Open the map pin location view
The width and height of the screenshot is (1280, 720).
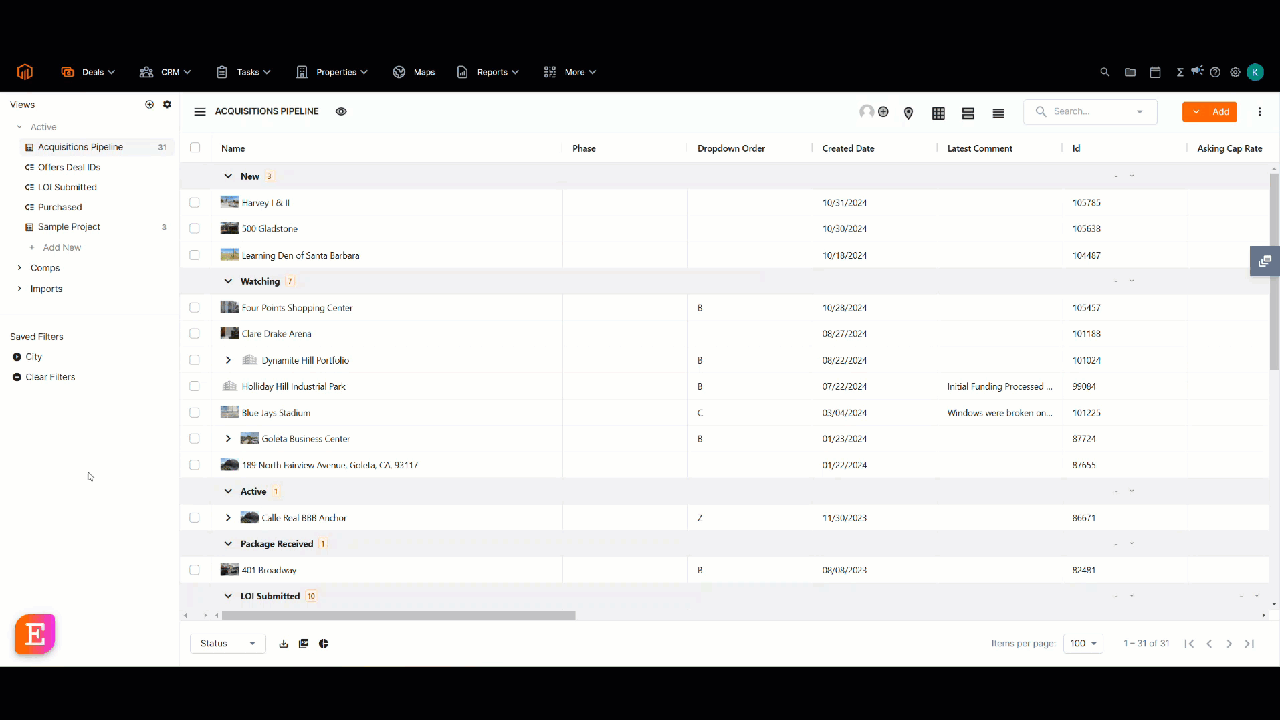tap(908, 113)
